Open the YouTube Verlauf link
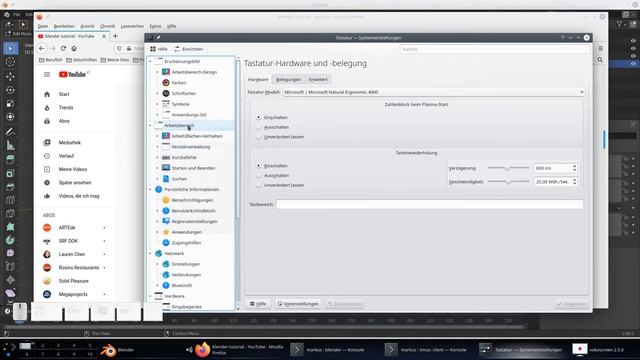Image resolution: width=640 pixels, height=360 pixels. (x=66, y=156)
